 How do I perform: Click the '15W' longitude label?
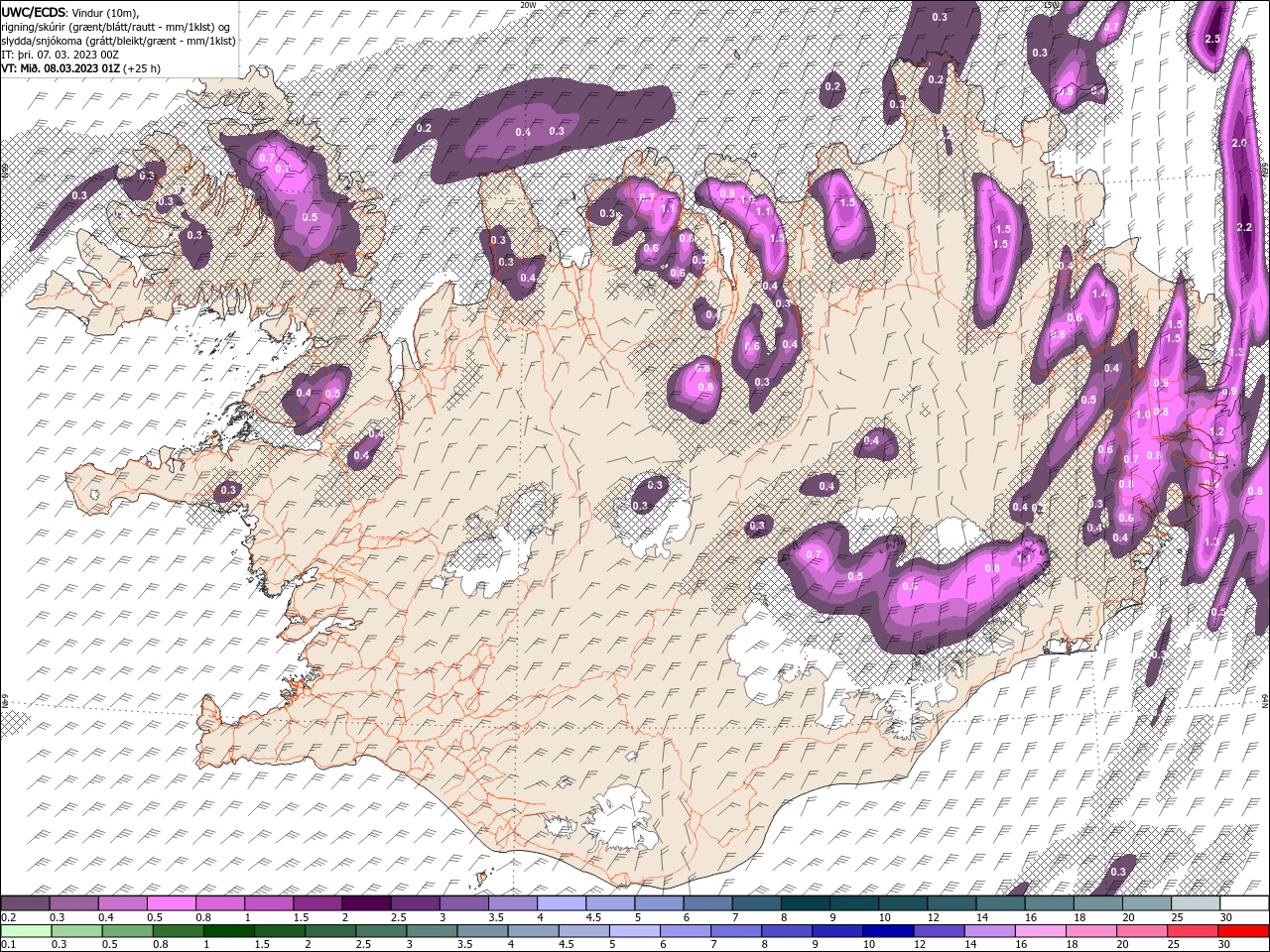click(x=1052, y=4)
